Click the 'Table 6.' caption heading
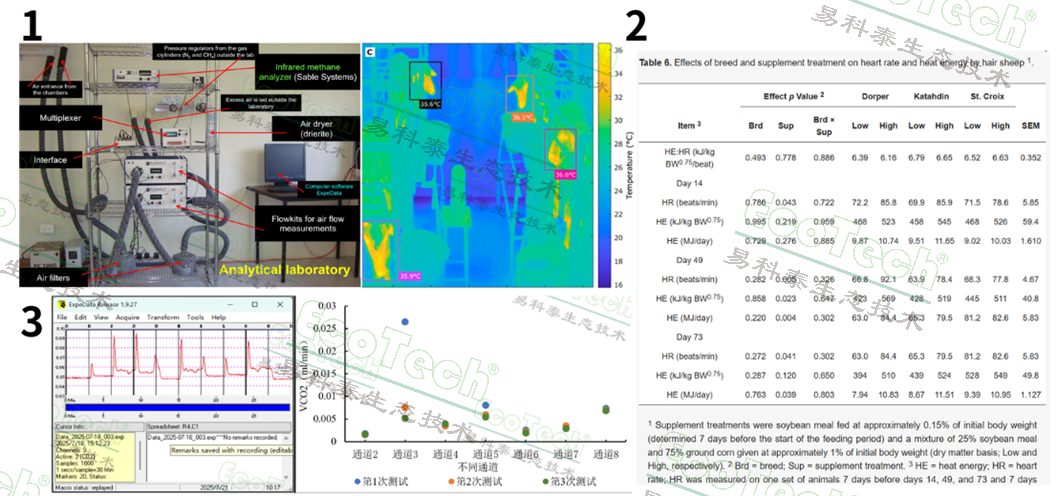Viewport: 1060px width, 496px height. click(655, 62)
